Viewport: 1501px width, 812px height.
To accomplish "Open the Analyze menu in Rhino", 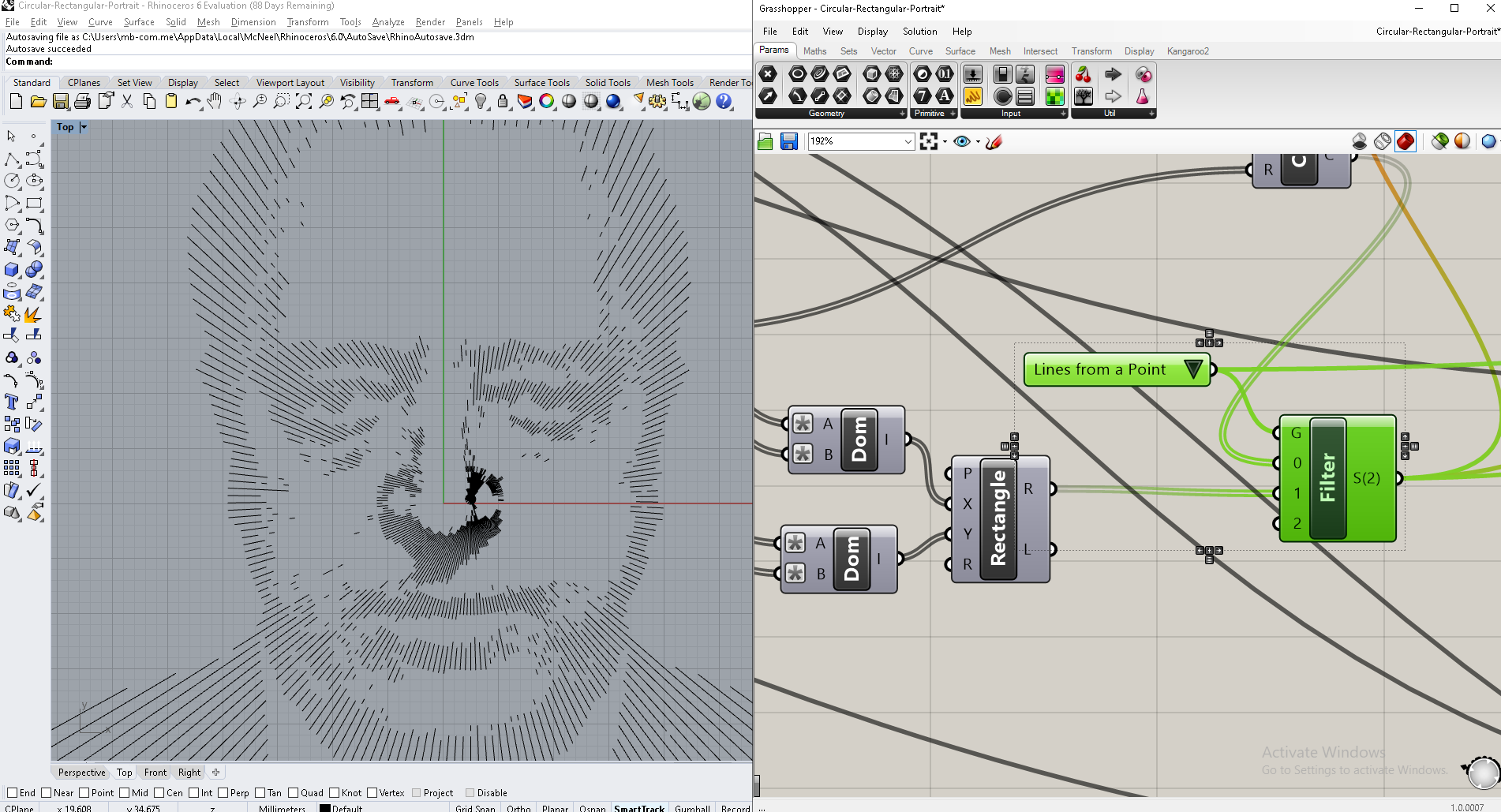I will click(387, 22).
